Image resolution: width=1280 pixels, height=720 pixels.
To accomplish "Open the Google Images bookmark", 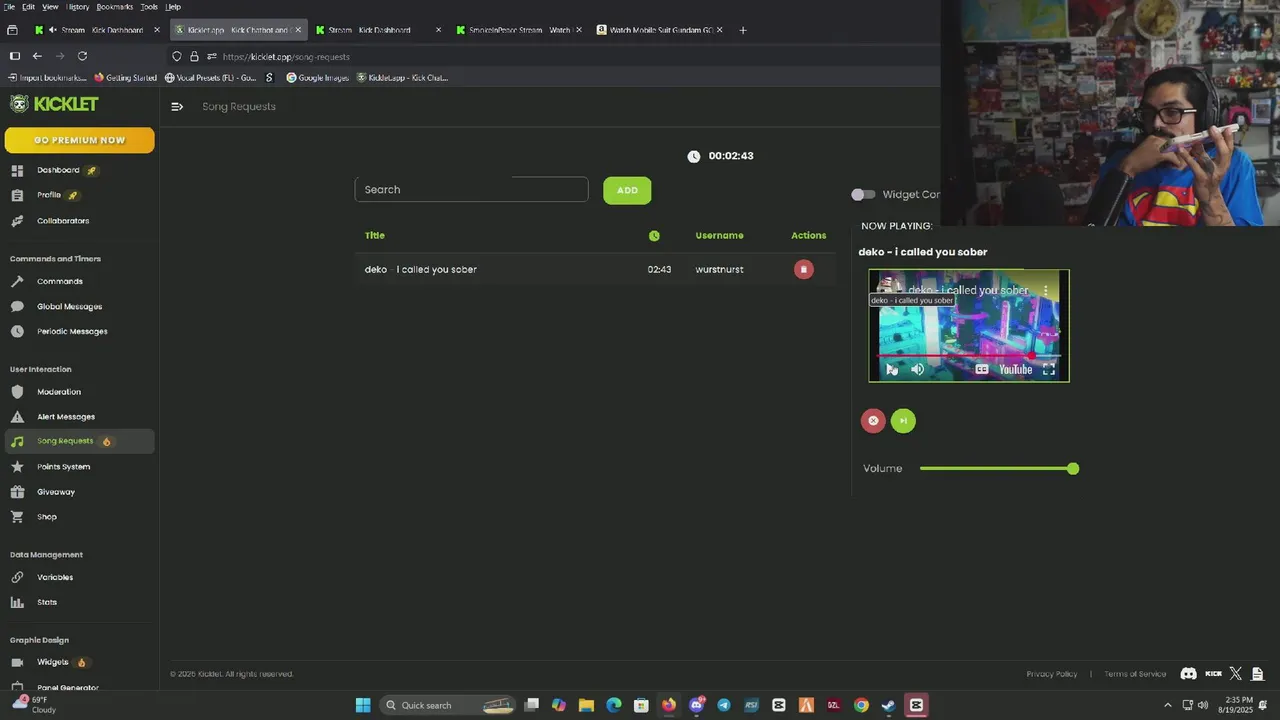I will click(x=317, y=78).
